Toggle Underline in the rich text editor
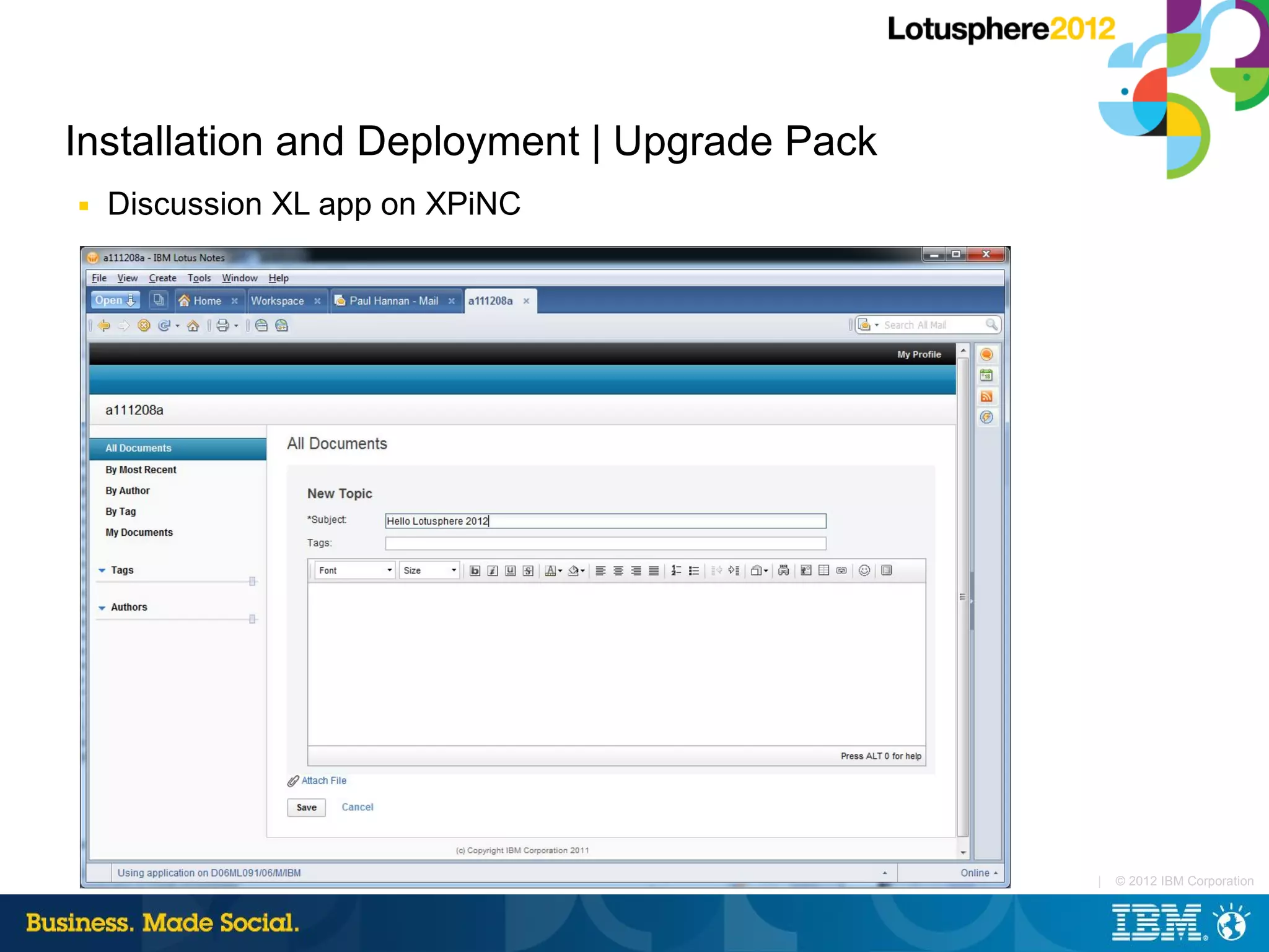Image resolution: width=1269 pixels, height=952 pixels. (510, 570)
